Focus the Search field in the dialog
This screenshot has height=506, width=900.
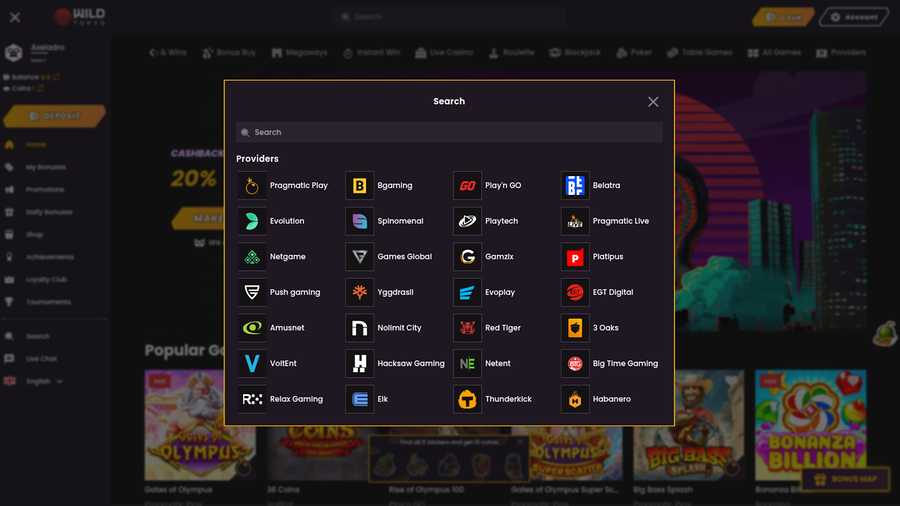(449, 132)
